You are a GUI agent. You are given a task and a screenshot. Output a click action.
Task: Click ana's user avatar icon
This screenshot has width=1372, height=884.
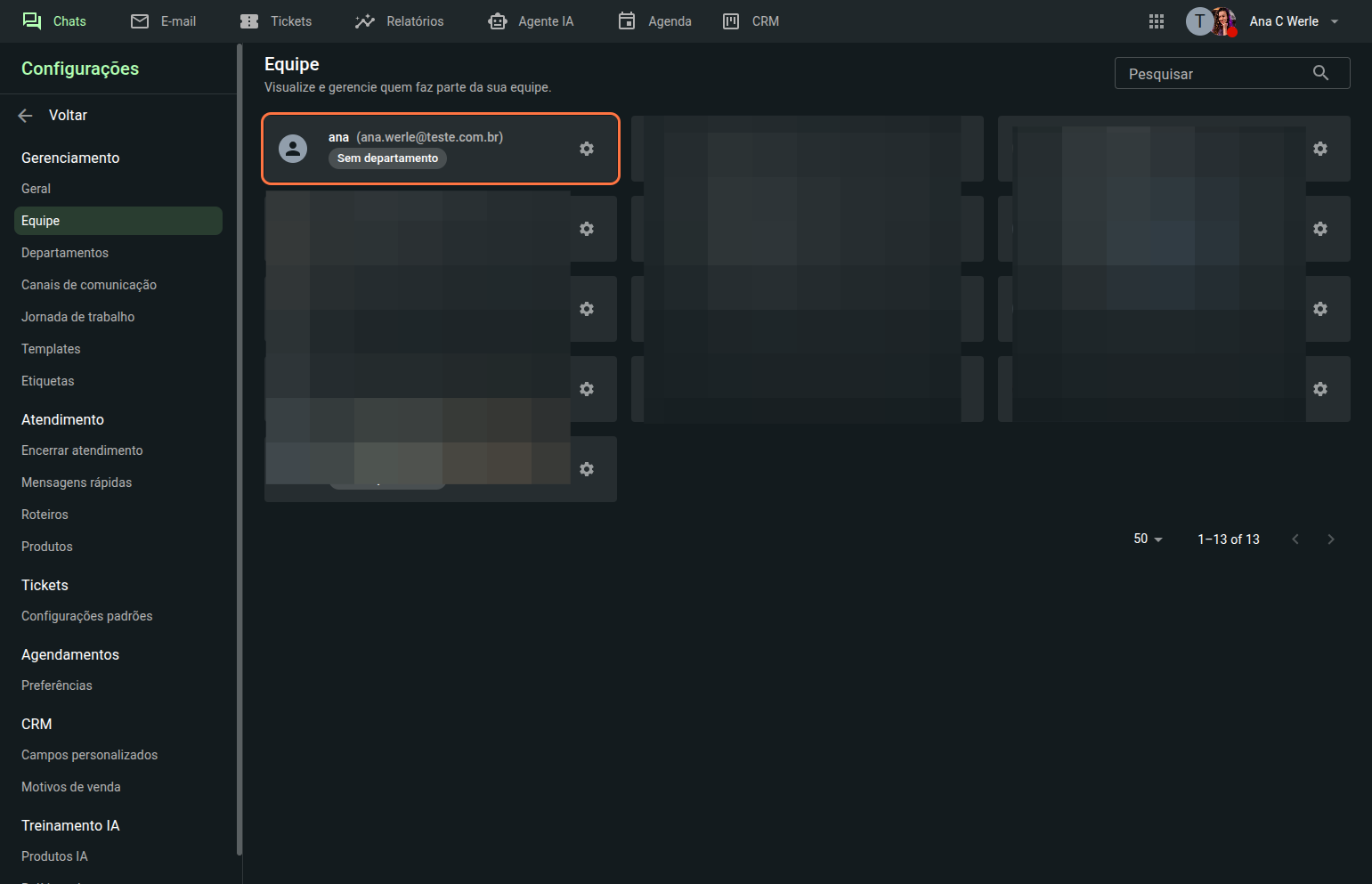(293, 149)
